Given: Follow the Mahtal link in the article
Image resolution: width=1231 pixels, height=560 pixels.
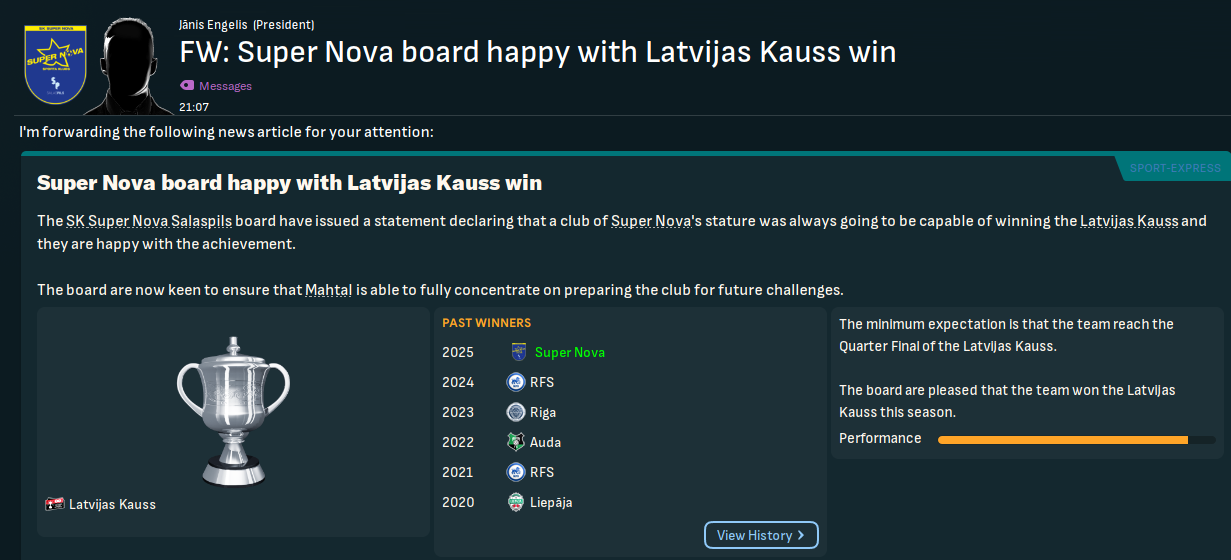Looking at the screenshot, I should point(328,290).
